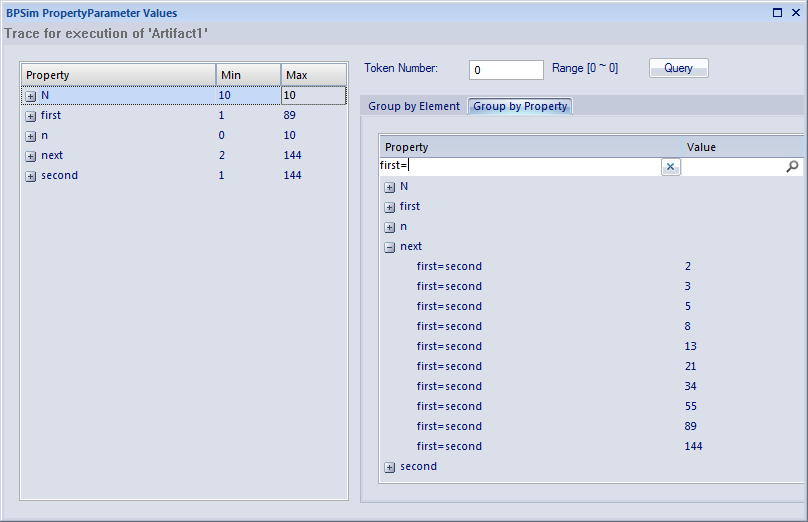The image size is (808, 522).
Task: Expand N node in right tree
Action: [389, 187]
